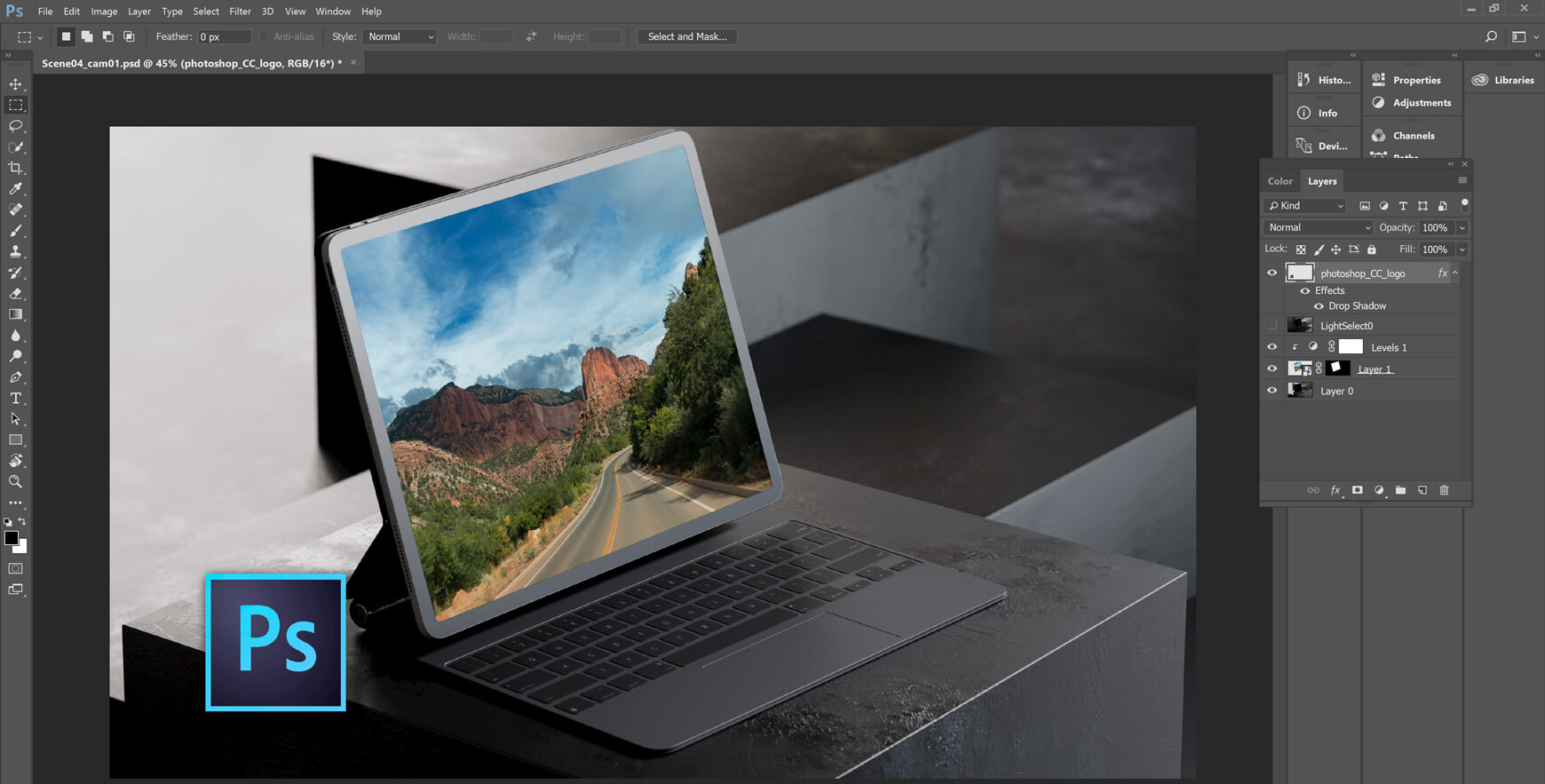The width and height of the screenshot is (1545, 784).
Task: Open the search magnifier in options bar
Action: [1491, 36]
